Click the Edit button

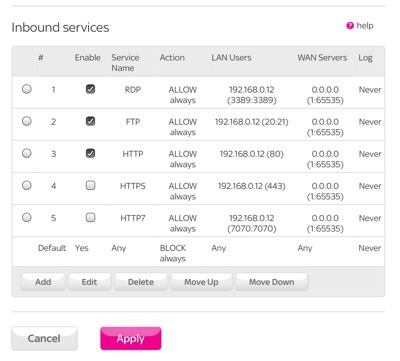pyautogui.click(x=89, y=282)
